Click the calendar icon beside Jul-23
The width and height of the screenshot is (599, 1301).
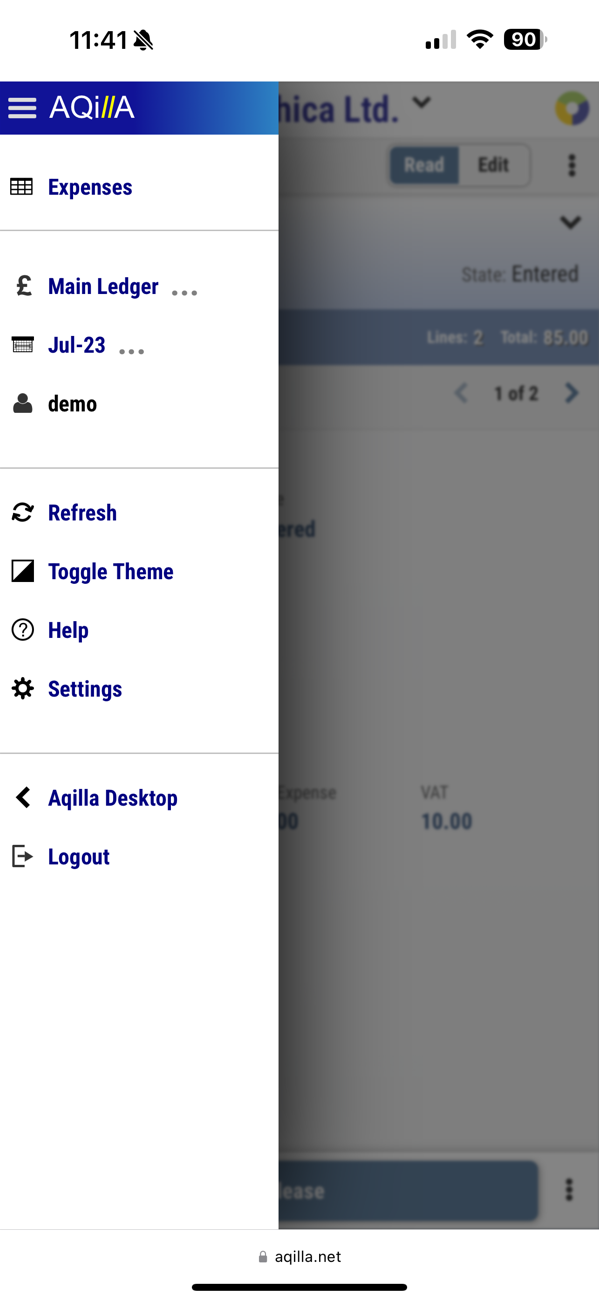pos(22,345)
